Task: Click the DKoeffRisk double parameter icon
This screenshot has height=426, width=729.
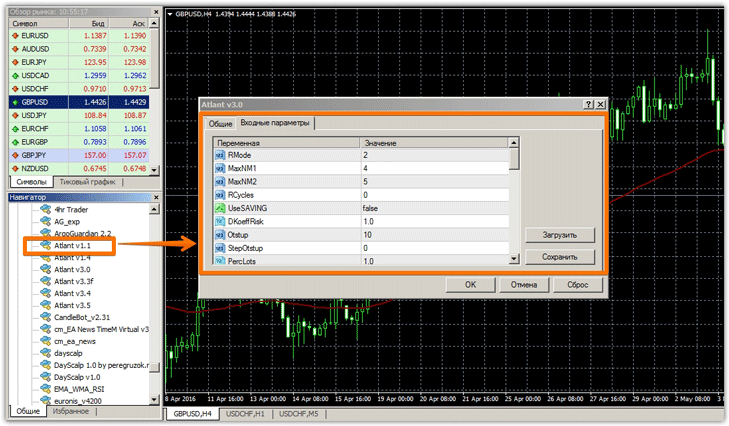Action: (219, 220)
